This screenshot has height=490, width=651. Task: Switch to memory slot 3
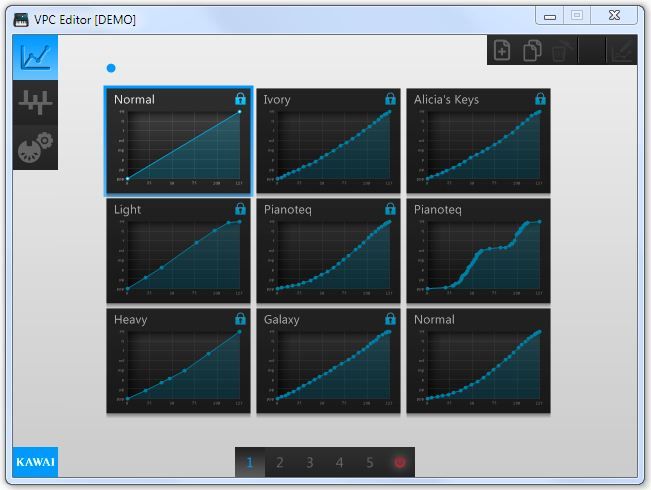(x=310, y=462)
